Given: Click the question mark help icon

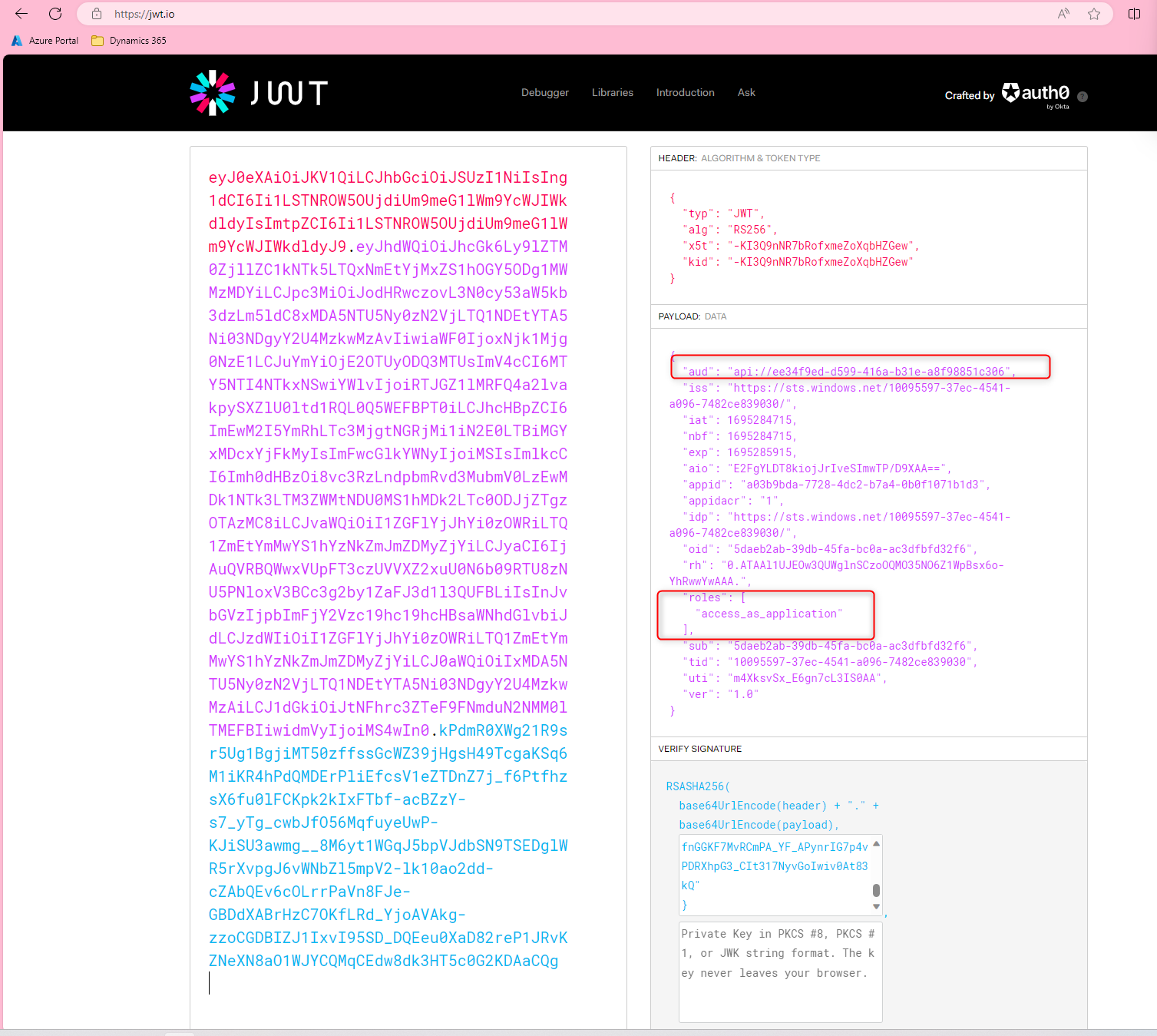Looking at the screenshot, I should pyautogui.click(x=1083, y=97).
